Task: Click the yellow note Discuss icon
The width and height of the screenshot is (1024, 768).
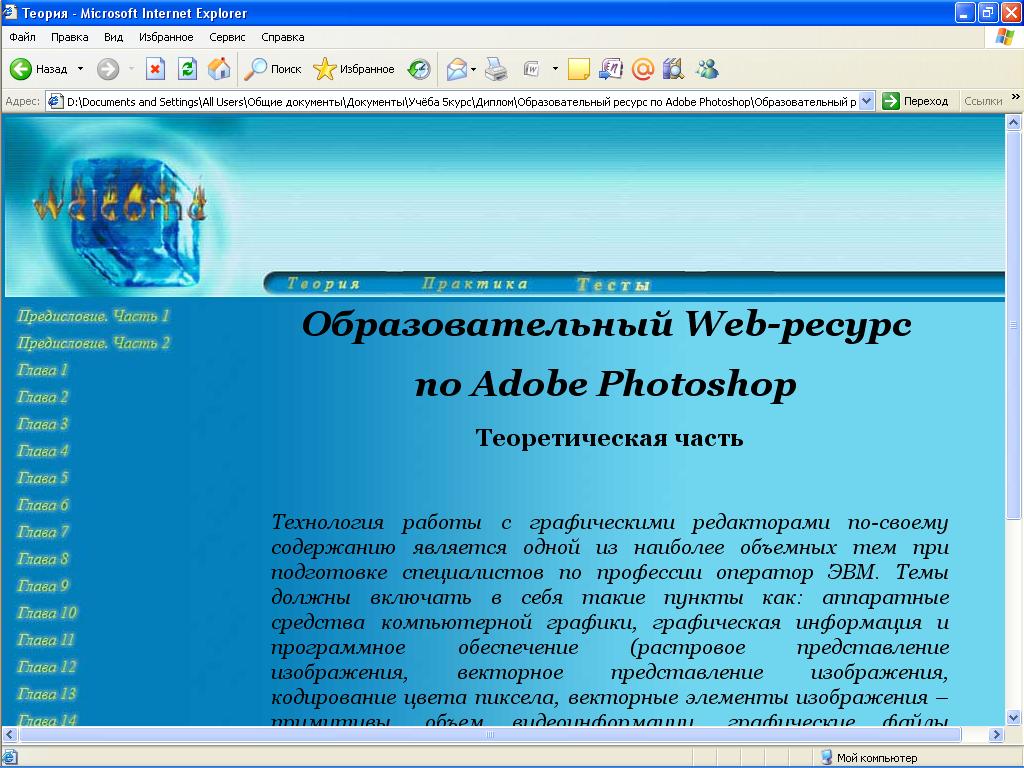Action: pos(579,69)
